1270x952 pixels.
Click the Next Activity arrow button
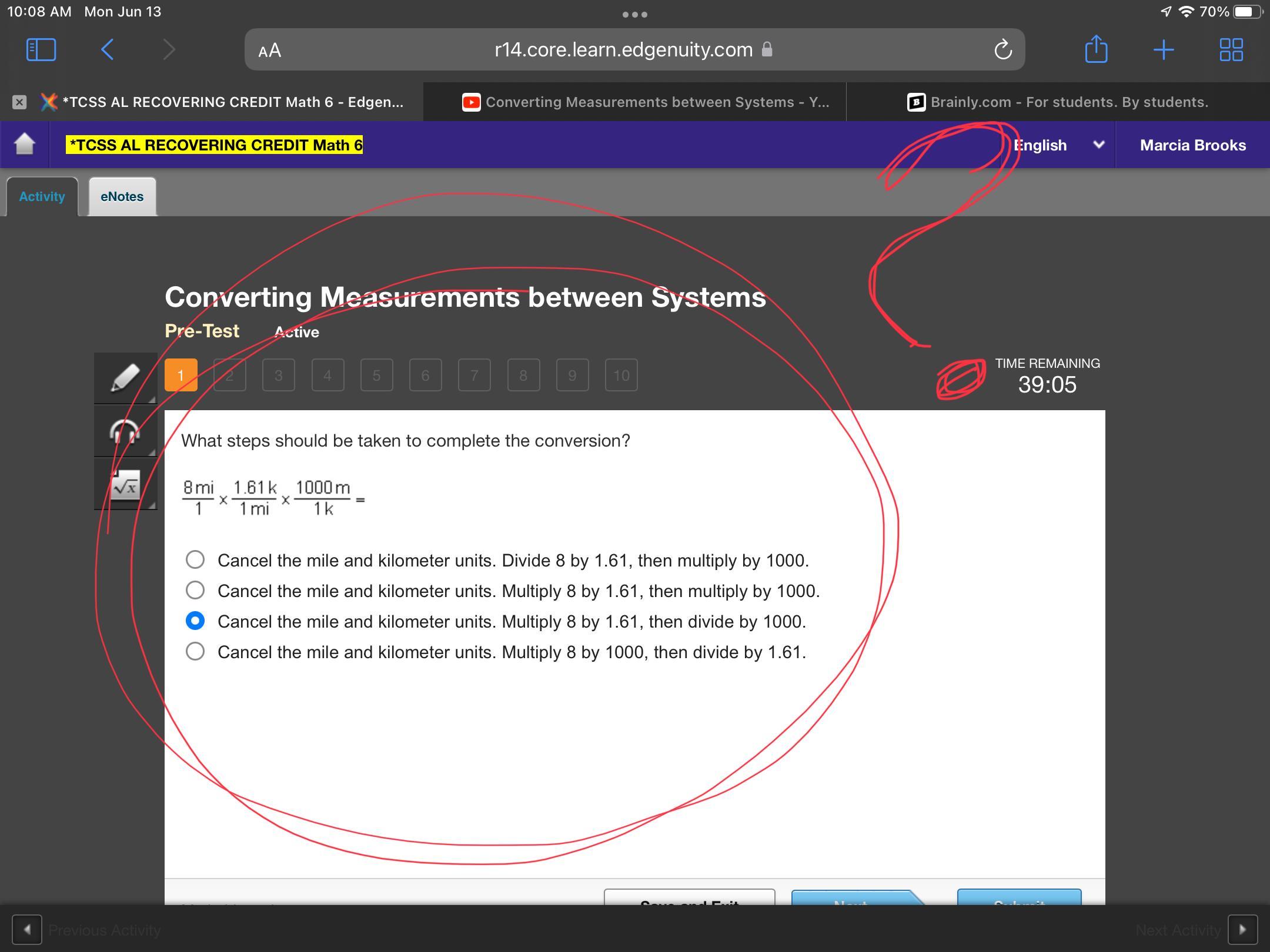tap(1242, 930)
